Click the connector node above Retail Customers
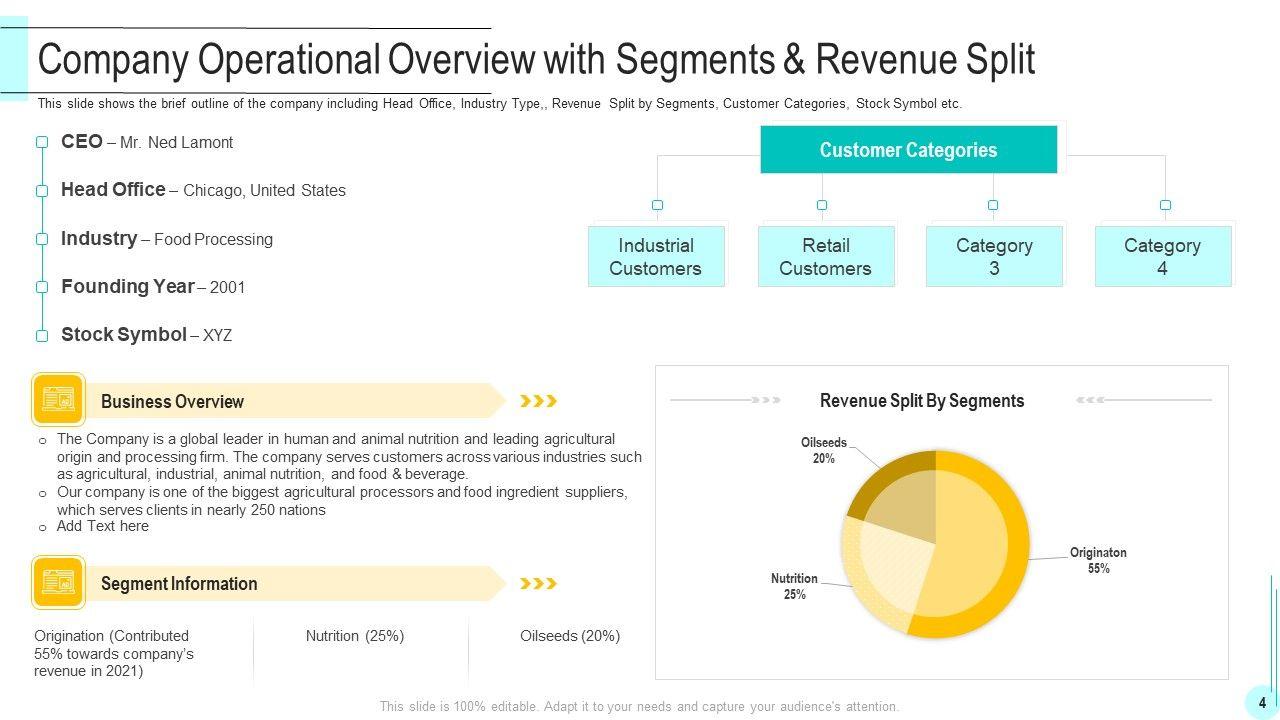1280x720 pixels. (x=822, y=205)
